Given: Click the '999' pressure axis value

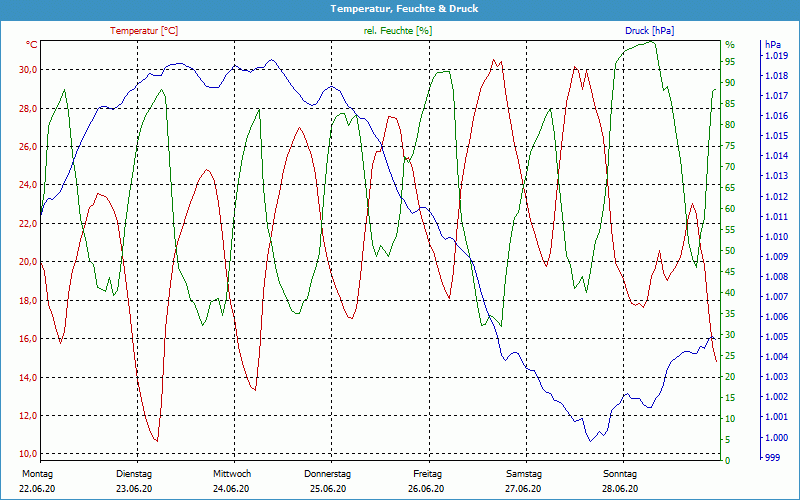Looking at the screenshot, I should pos(773,458).
